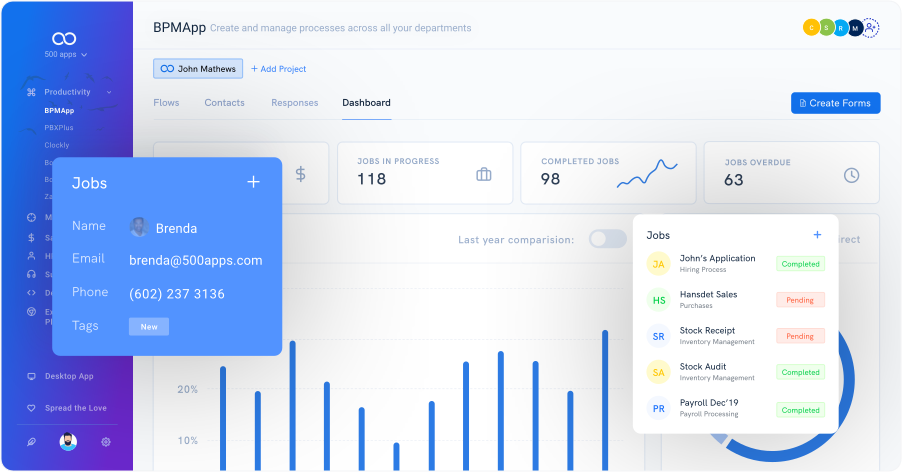The image size is (902, 472).
Task: Click the clock icon in Jobs Overdue
Action: pos(851,175)
